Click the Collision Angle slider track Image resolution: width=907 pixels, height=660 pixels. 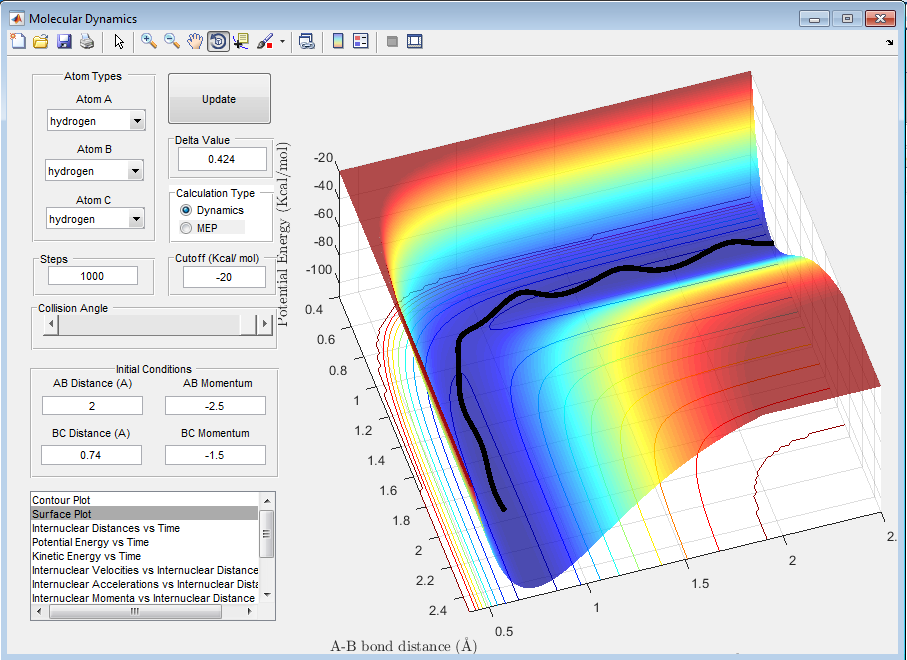point(145,324)
